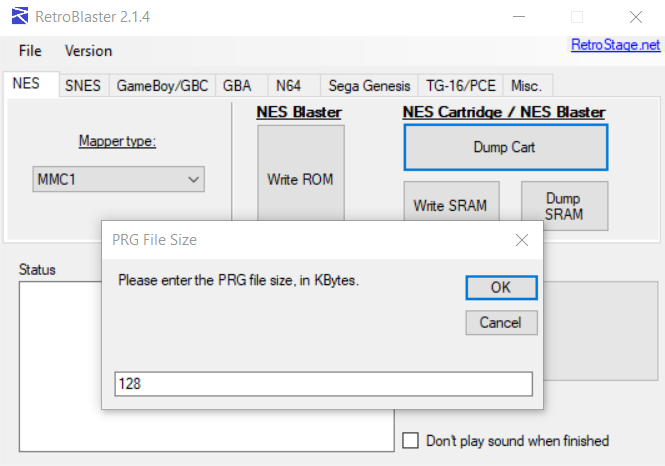Close the PRG File Size dialog
The height and width of the screenshot is (466, 665).
(522, 240)
